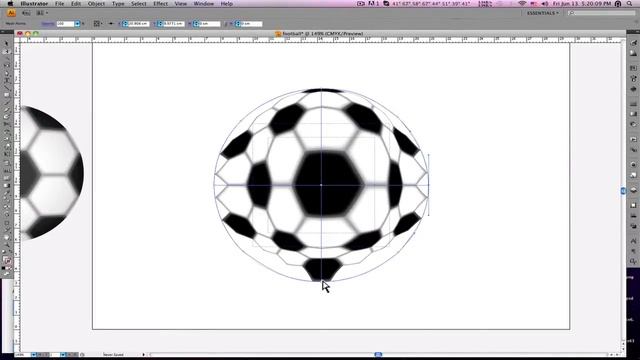Open the Window menu

click(x=204, y=4)
